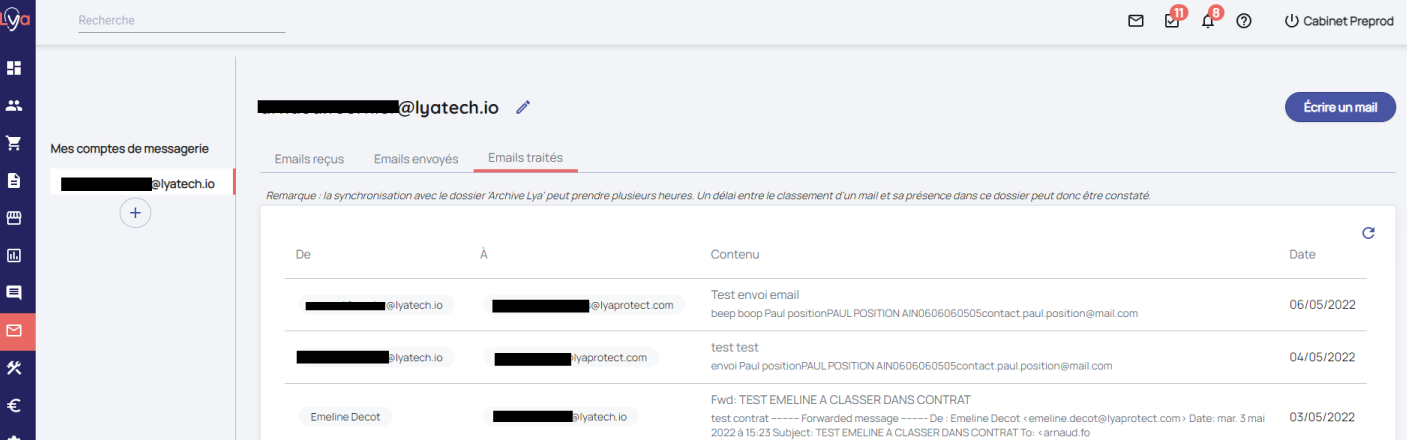The width and height of the screenshot is (1407, 440).
Task: Open tasks checklist with 11 badge
Action: [1172, 21]
